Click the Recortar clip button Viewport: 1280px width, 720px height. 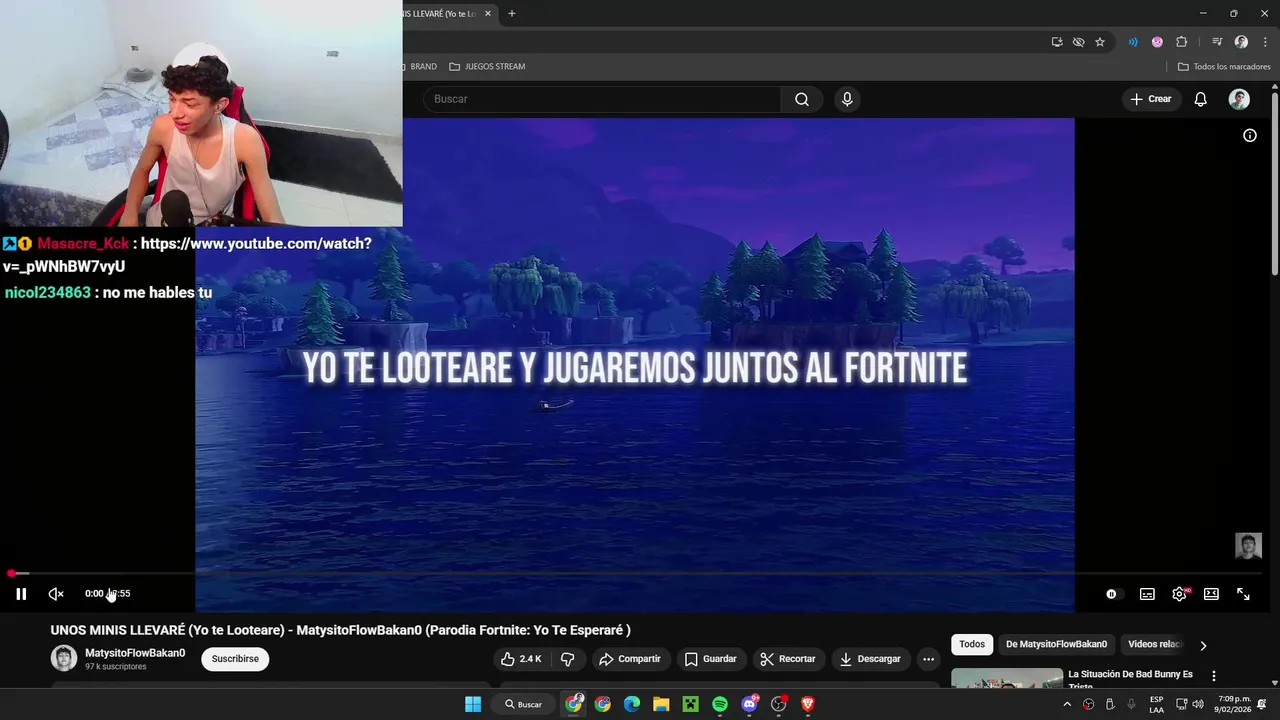[788, 659]
